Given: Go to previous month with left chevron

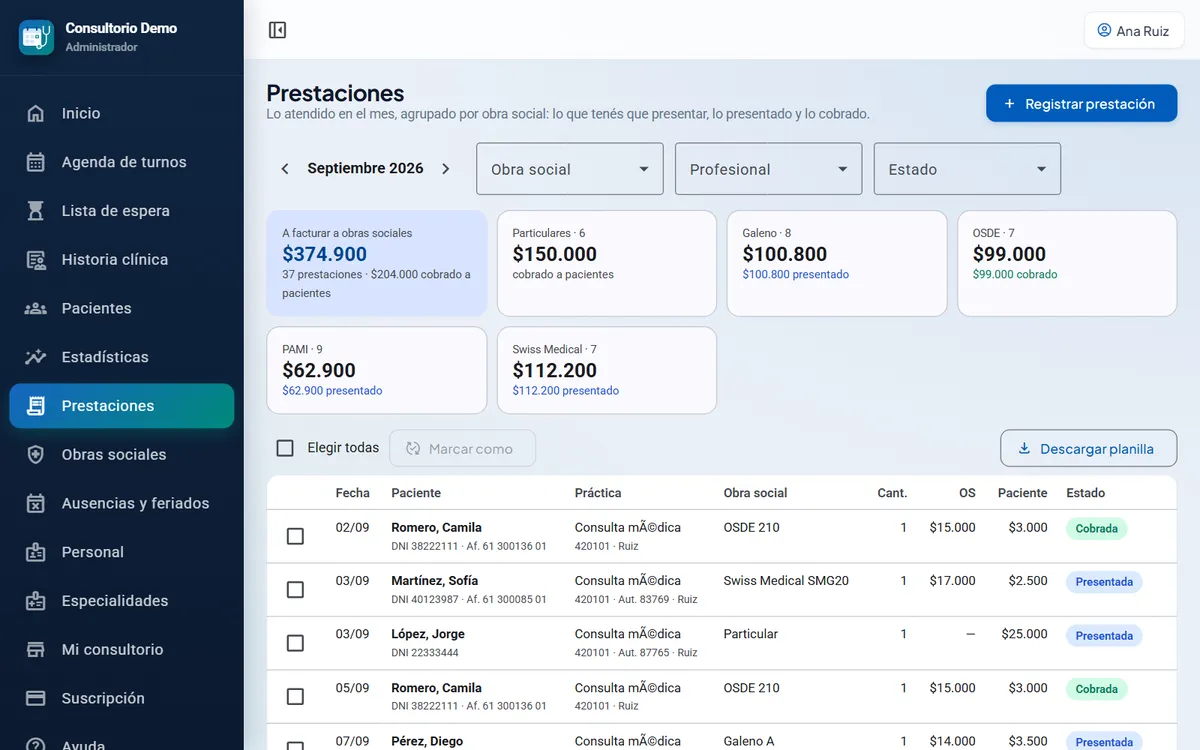Looking at the screenshot, I should (285, 169).
